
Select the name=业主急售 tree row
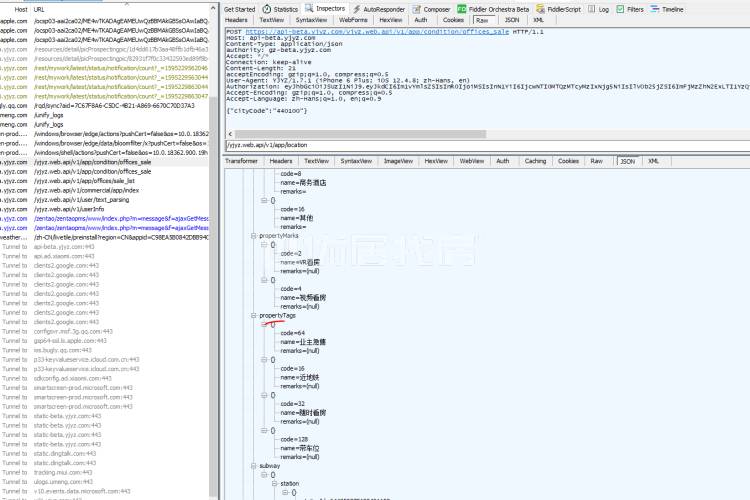303,342
